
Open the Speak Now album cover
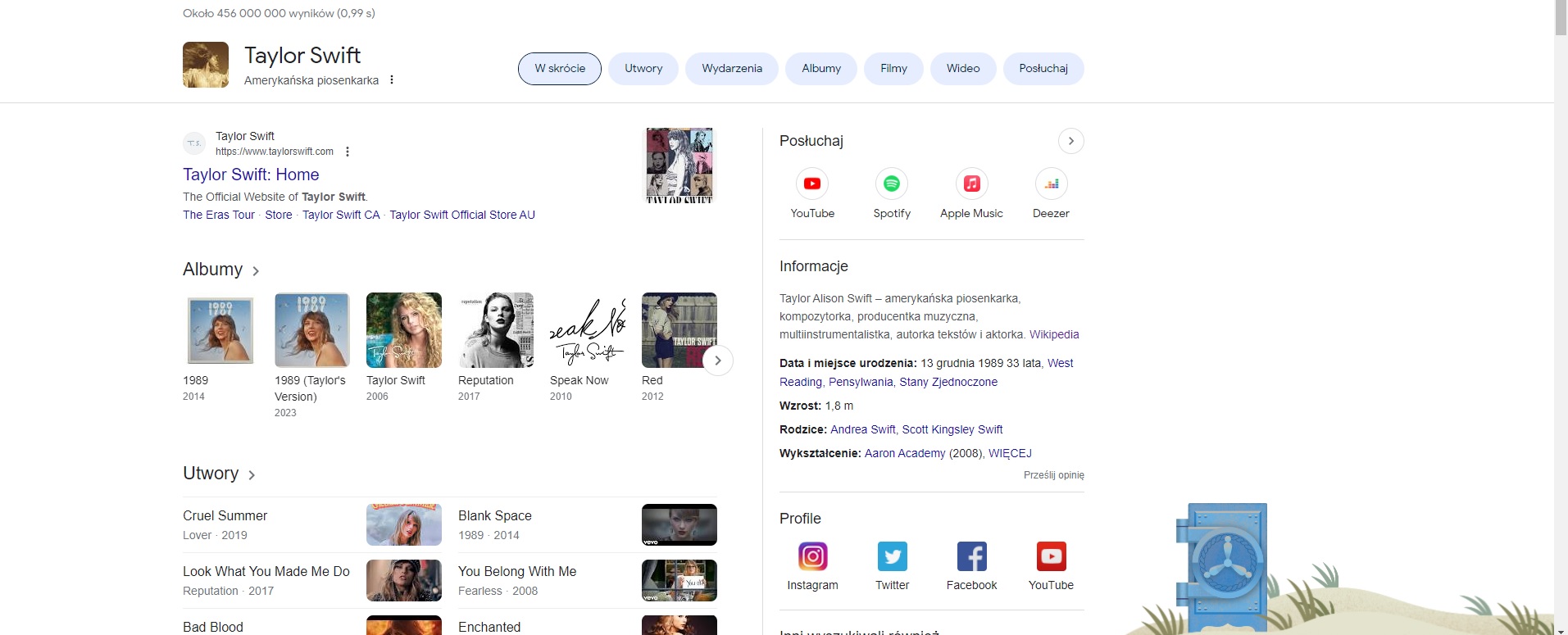click(x=588, y=330)
